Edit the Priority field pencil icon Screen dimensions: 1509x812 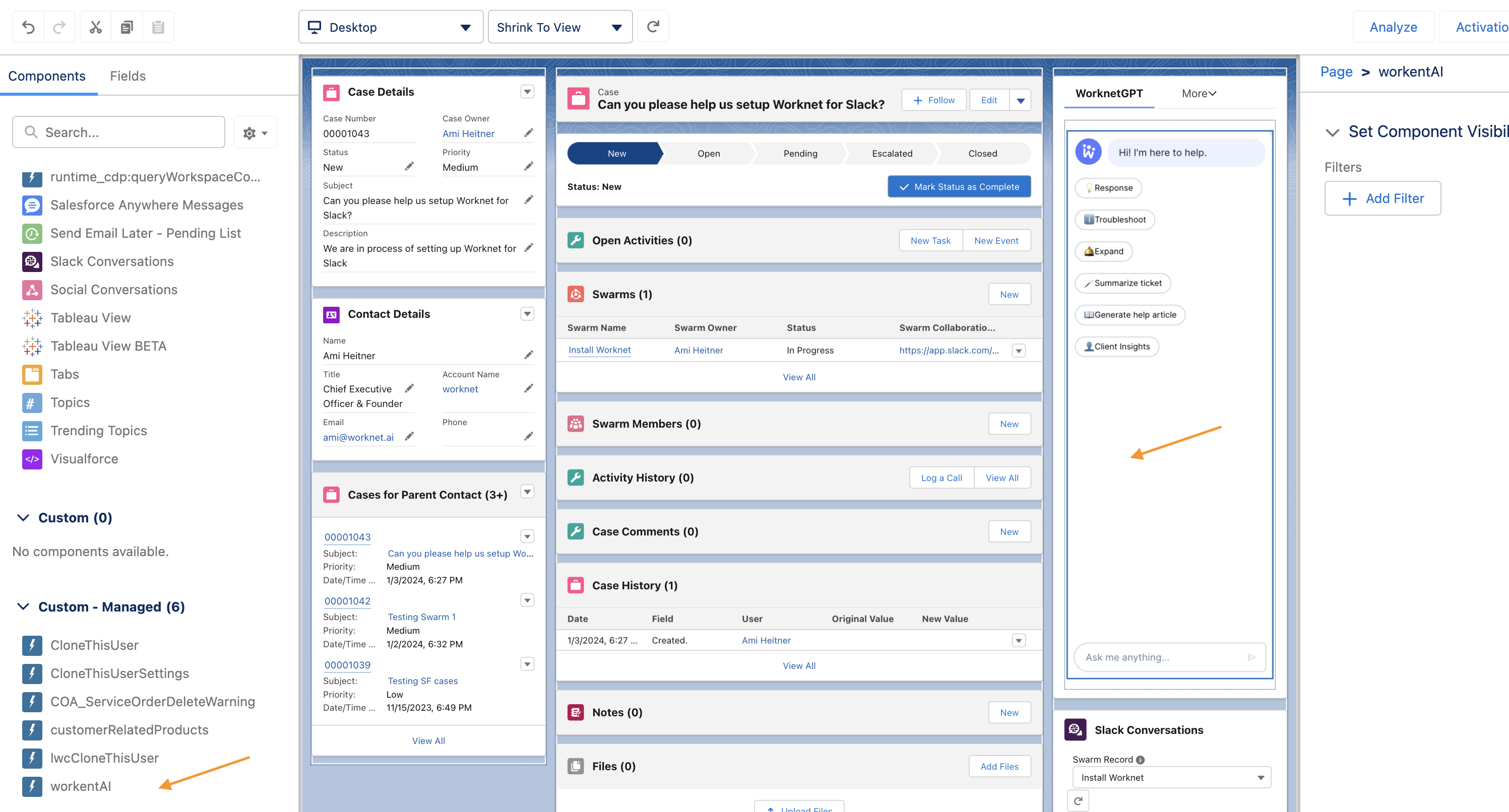point(528,167)
